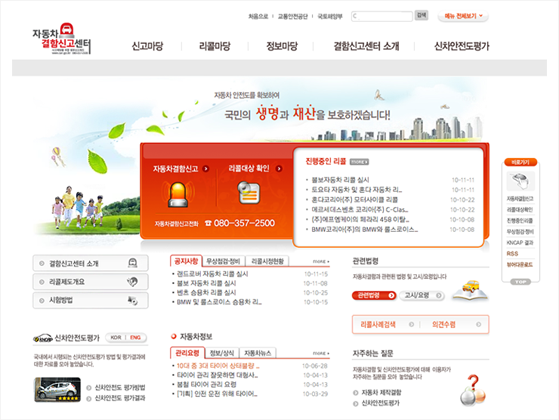Click more link in 공지사항 tab section
The image size is (559, 420).
pos(321,262)
